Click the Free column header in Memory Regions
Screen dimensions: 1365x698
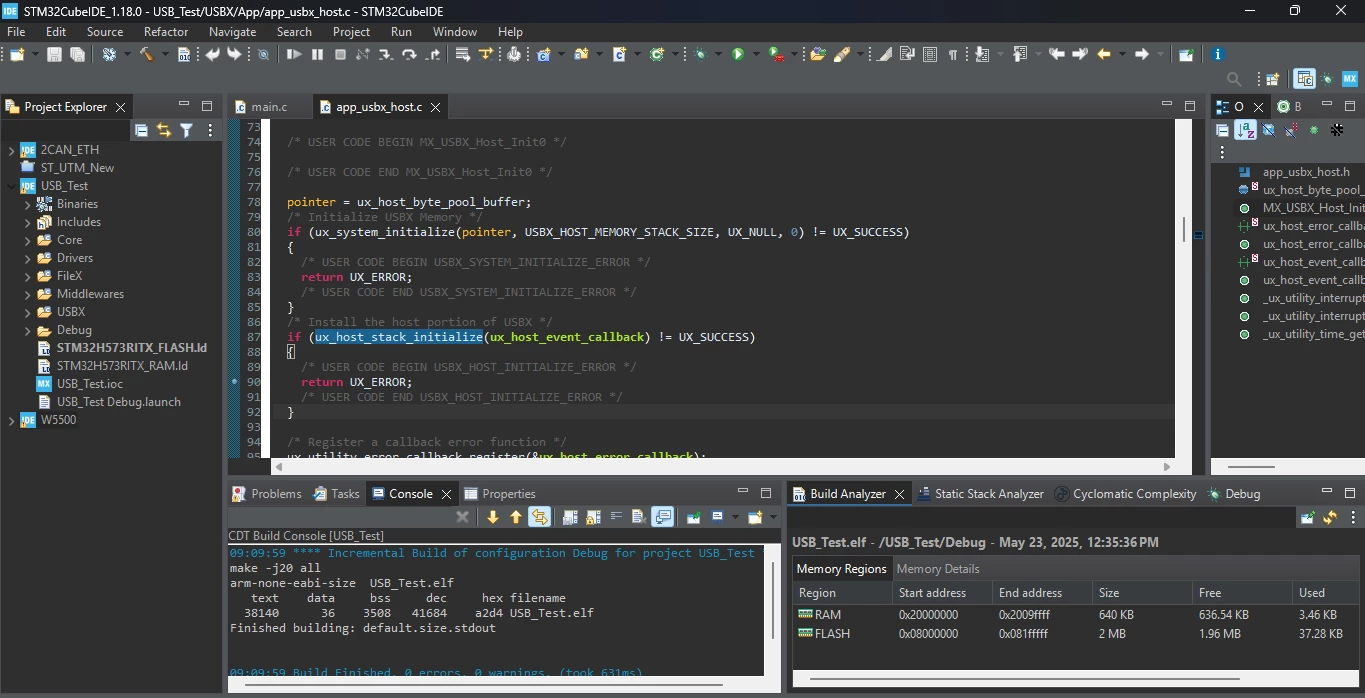click(1243, 592)
